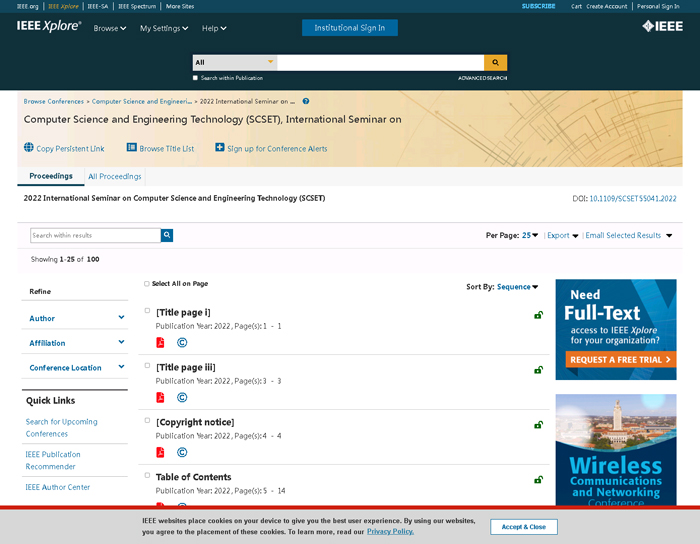Open ADVANCED SEARCH link
The height and width of the screenshot is (544, 700).
point(482,78)
